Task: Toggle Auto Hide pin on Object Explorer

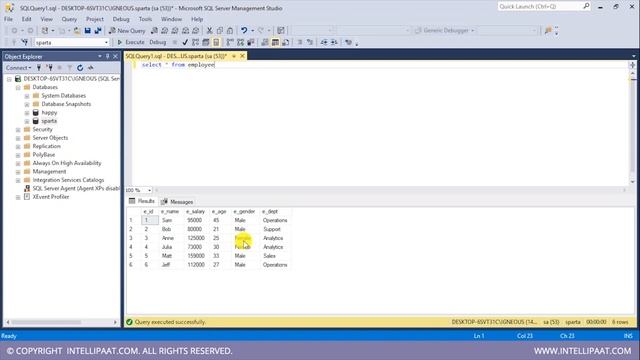Action: [x=108, y=56]
